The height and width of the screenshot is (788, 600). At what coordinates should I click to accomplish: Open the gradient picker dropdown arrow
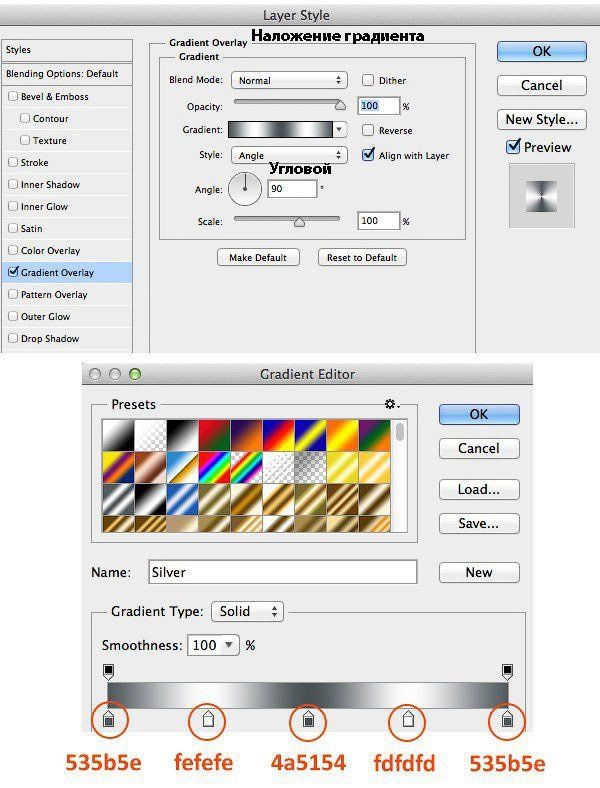pos(340,130)
